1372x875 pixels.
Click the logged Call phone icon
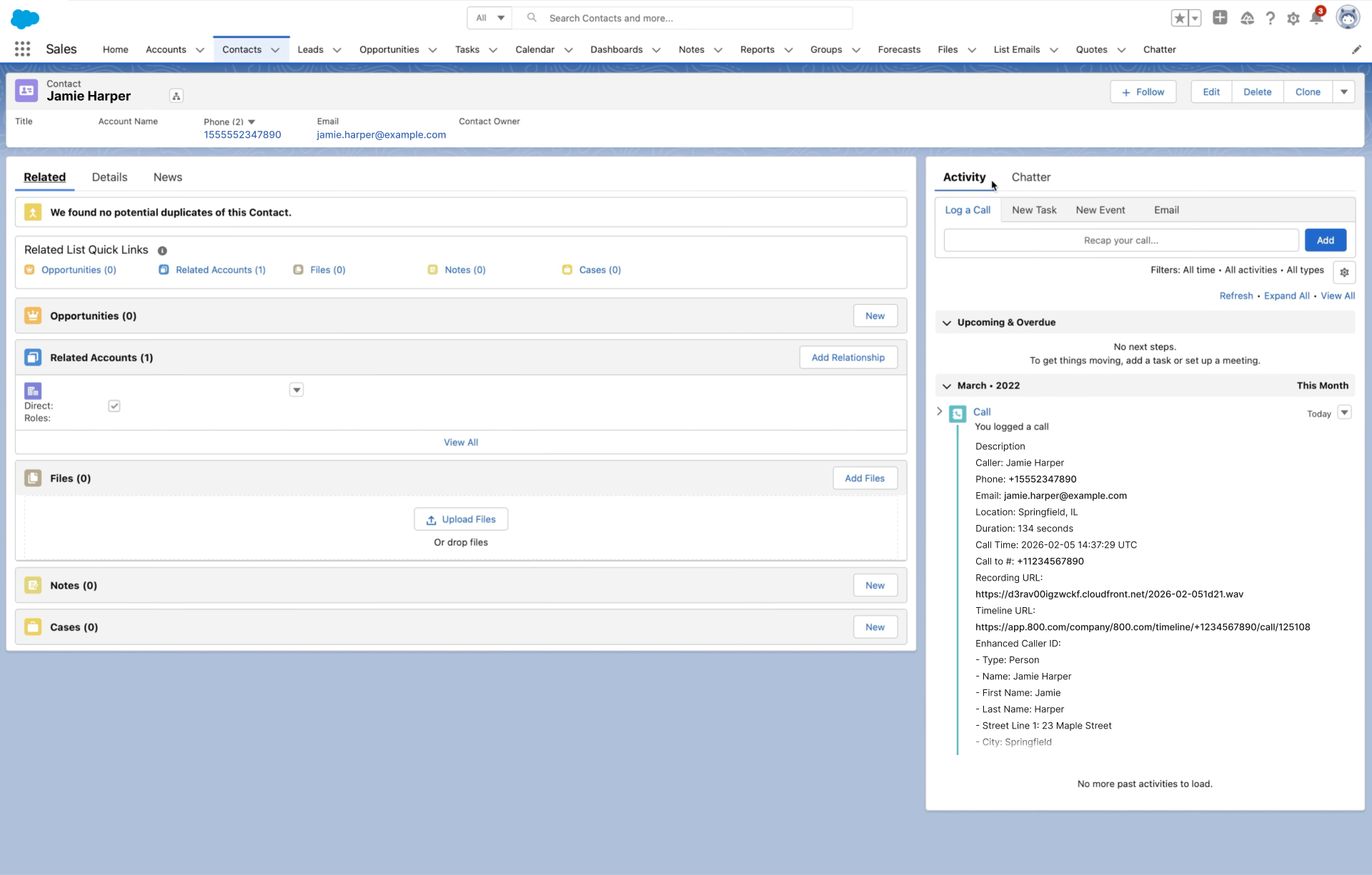point(958,414)
